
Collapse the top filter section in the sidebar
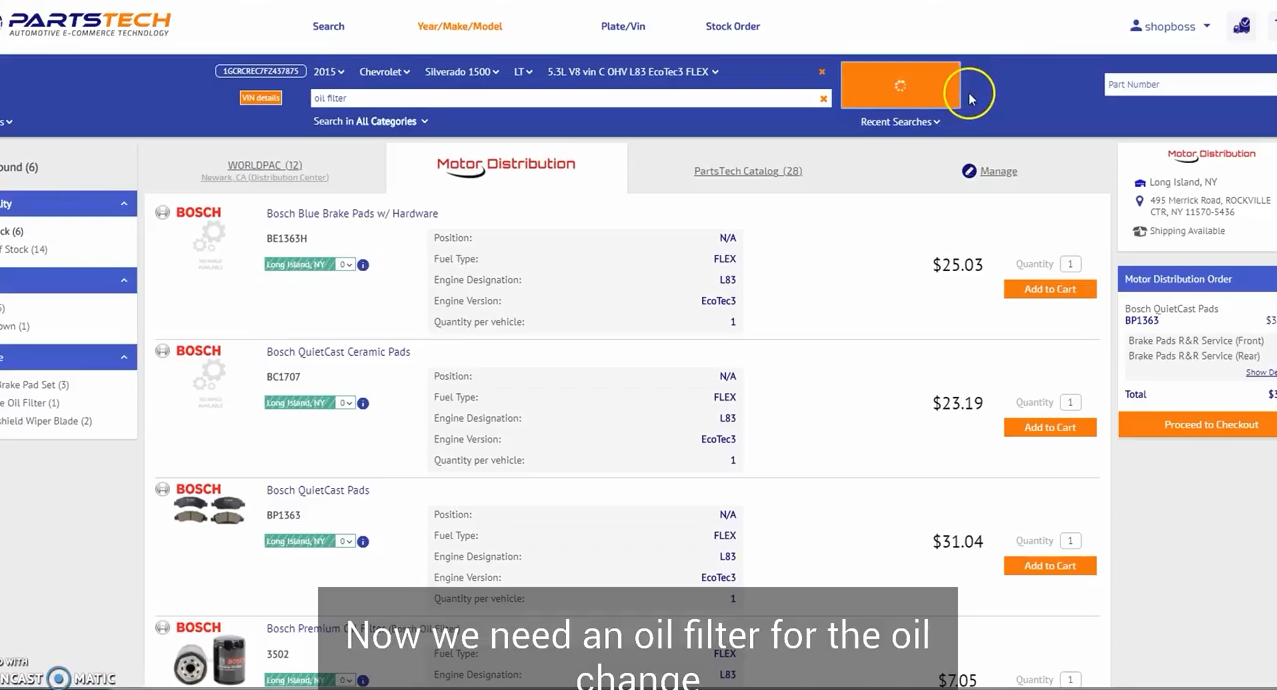[124, 204]
